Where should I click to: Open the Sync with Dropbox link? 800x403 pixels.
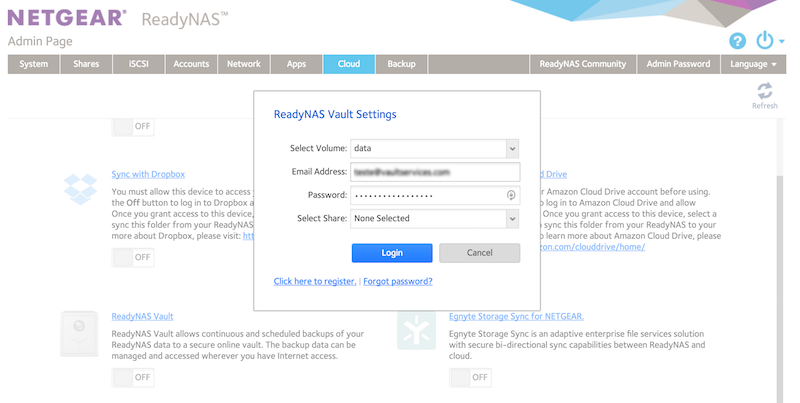pos(148,174)
